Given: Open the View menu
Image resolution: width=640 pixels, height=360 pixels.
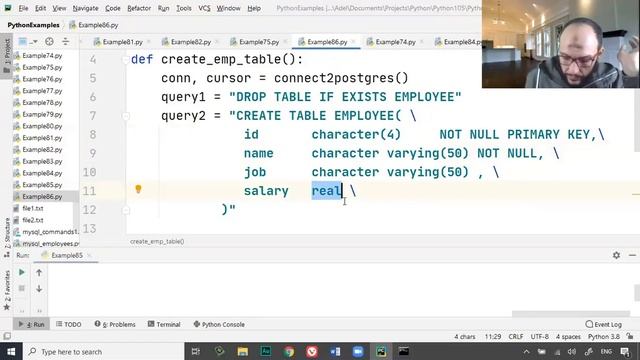Looking at the screenshot, I should [x=59, y=8].
